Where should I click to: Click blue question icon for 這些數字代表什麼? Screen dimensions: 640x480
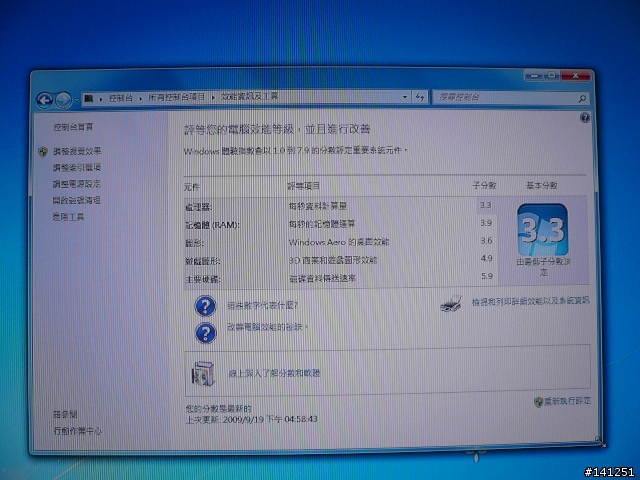pos(205,307)
